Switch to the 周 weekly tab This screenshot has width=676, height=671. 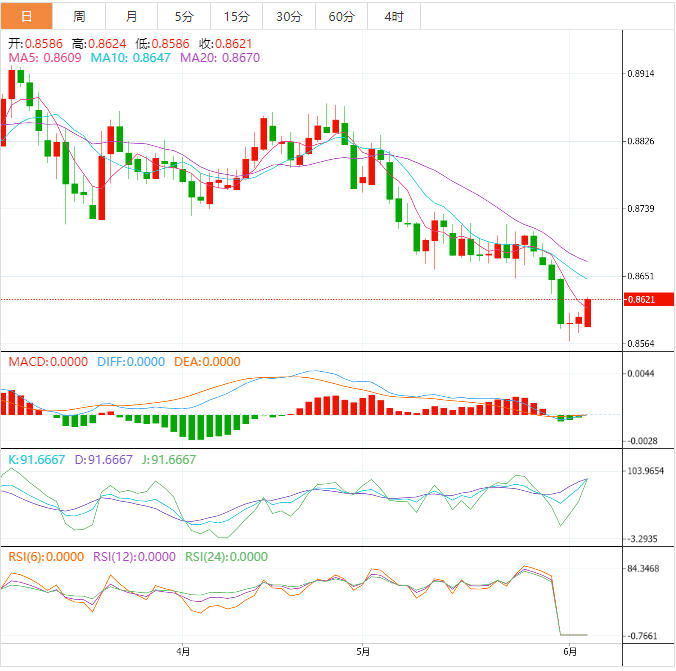coord(79,16)
